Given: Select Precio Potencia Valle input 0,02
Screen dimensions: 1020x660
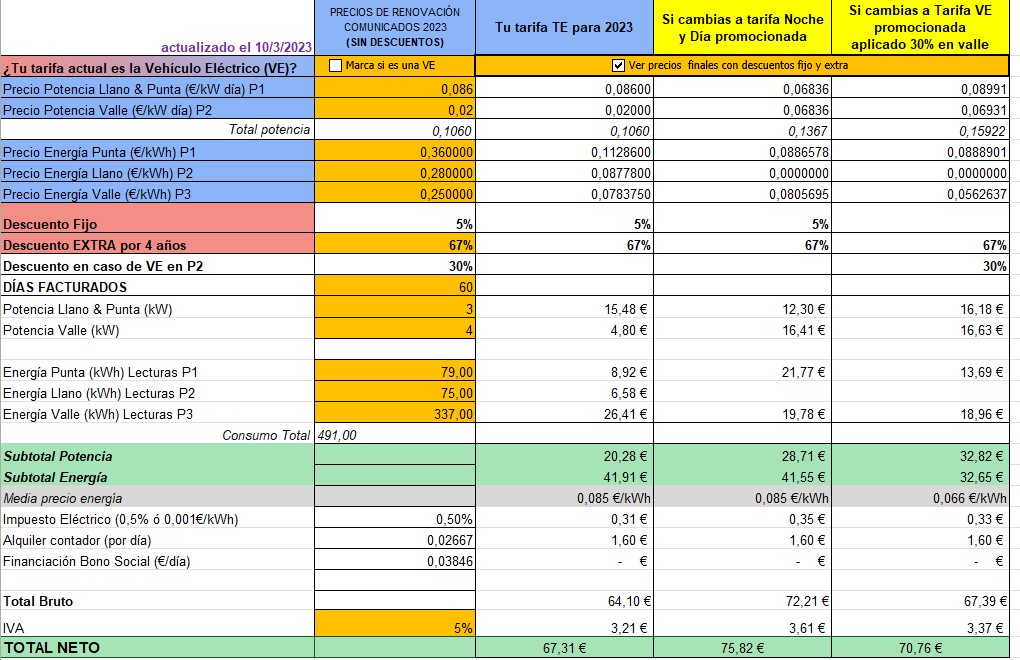Looking at the screenshot, I should 395,109.
